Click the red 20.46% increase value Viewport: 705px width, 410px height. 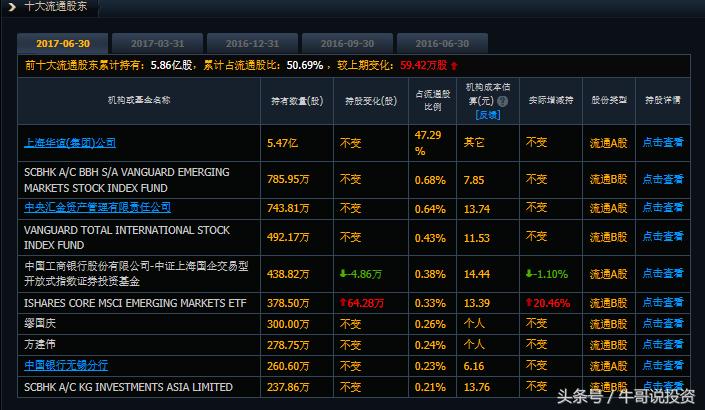click(x=548, y=303)
